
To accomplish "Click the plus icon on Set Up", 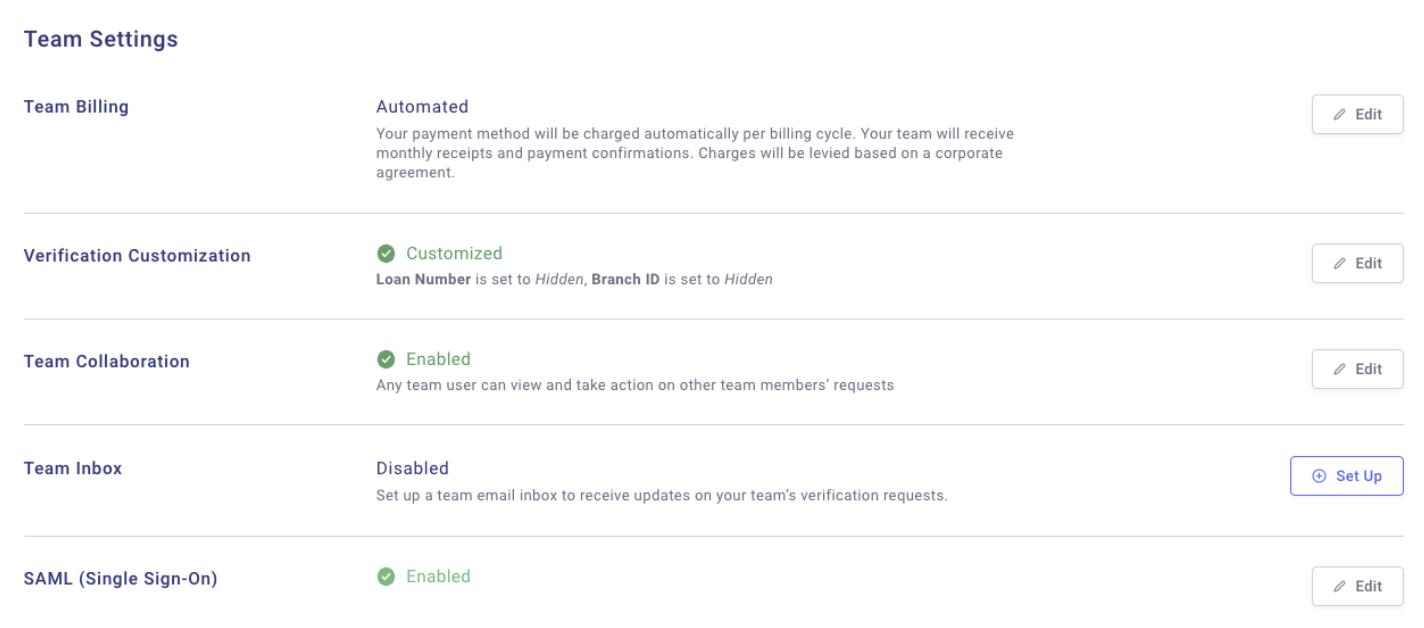I will [1319, 476].
